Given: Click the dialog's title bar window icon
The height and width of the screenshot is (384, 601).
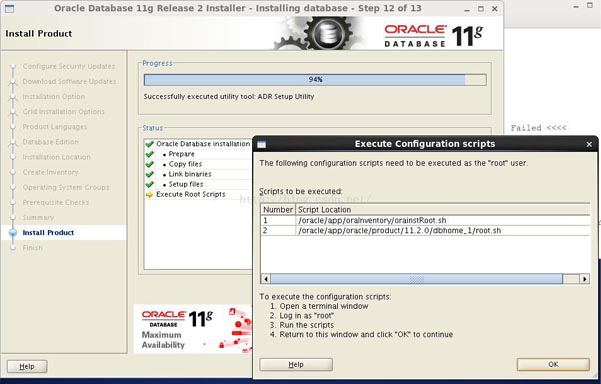Looking at the screenshot, I should [262, 144].
